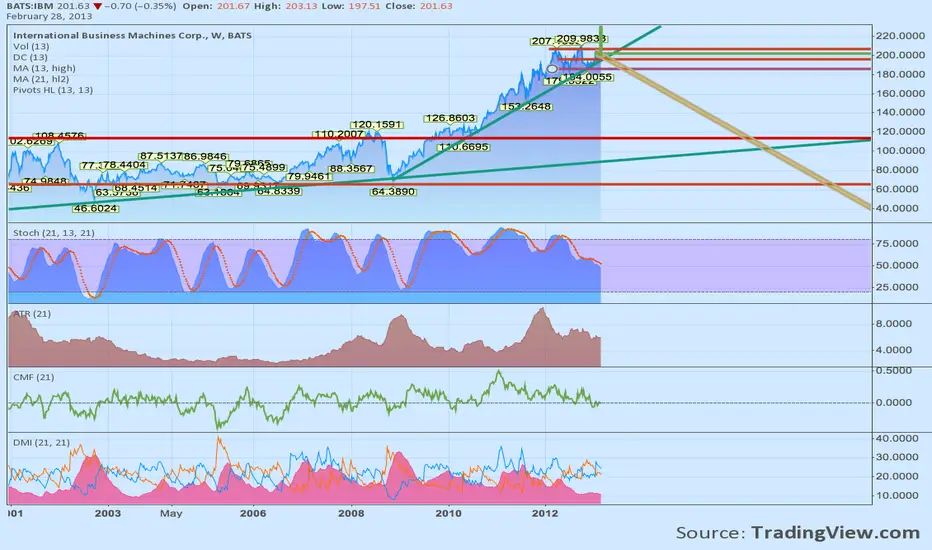
Task: Open the ATR (21) pane label
Action: tap(32, 314)
